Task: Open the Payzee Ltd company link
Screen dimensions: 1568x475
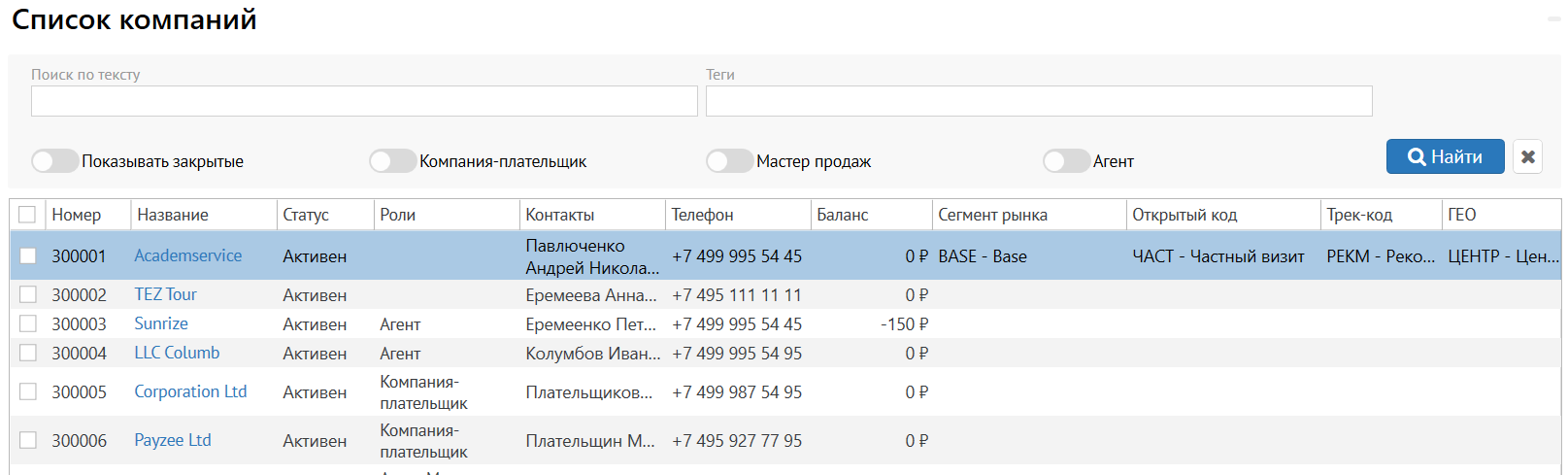Action: pyautogui.click(x=173, y=440)
